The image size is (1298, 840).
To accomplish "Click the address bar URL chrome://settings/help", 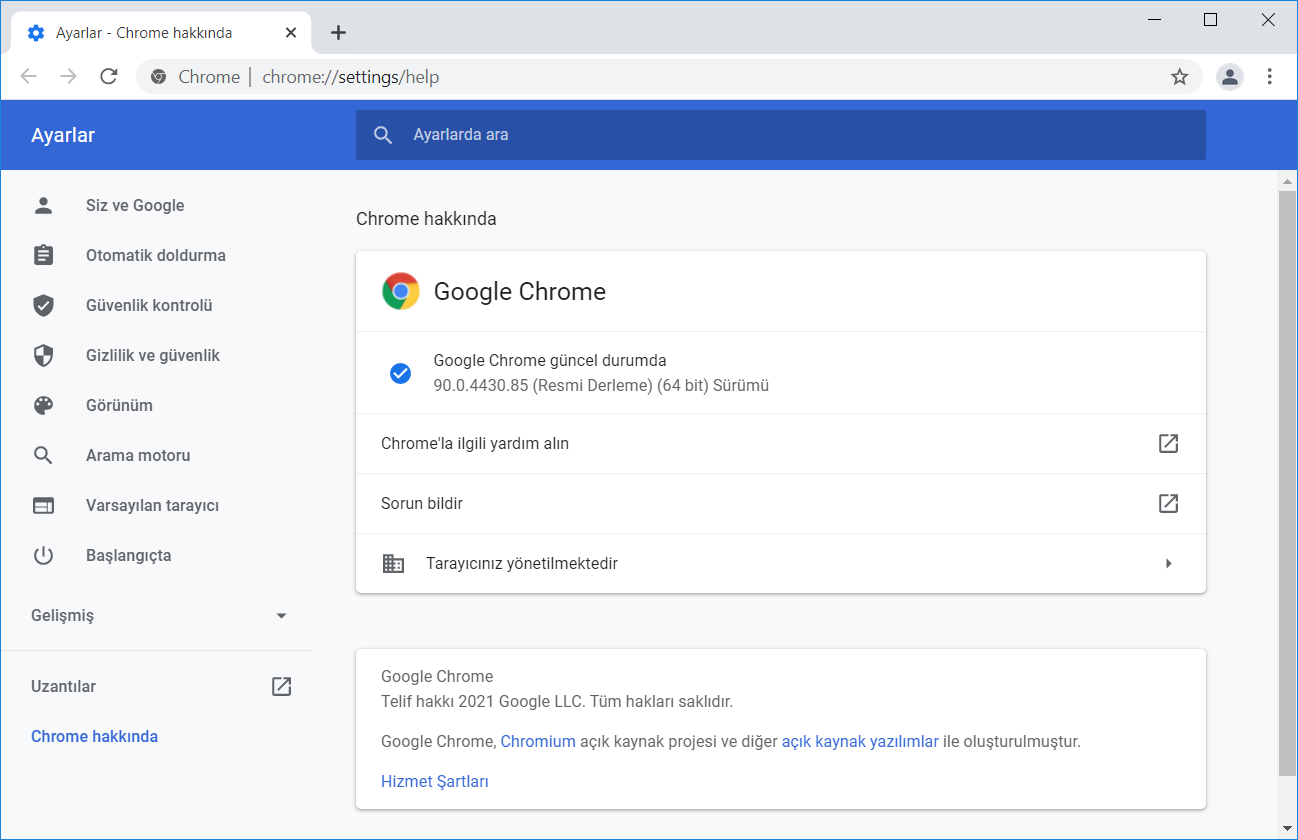I will point(350,77).
